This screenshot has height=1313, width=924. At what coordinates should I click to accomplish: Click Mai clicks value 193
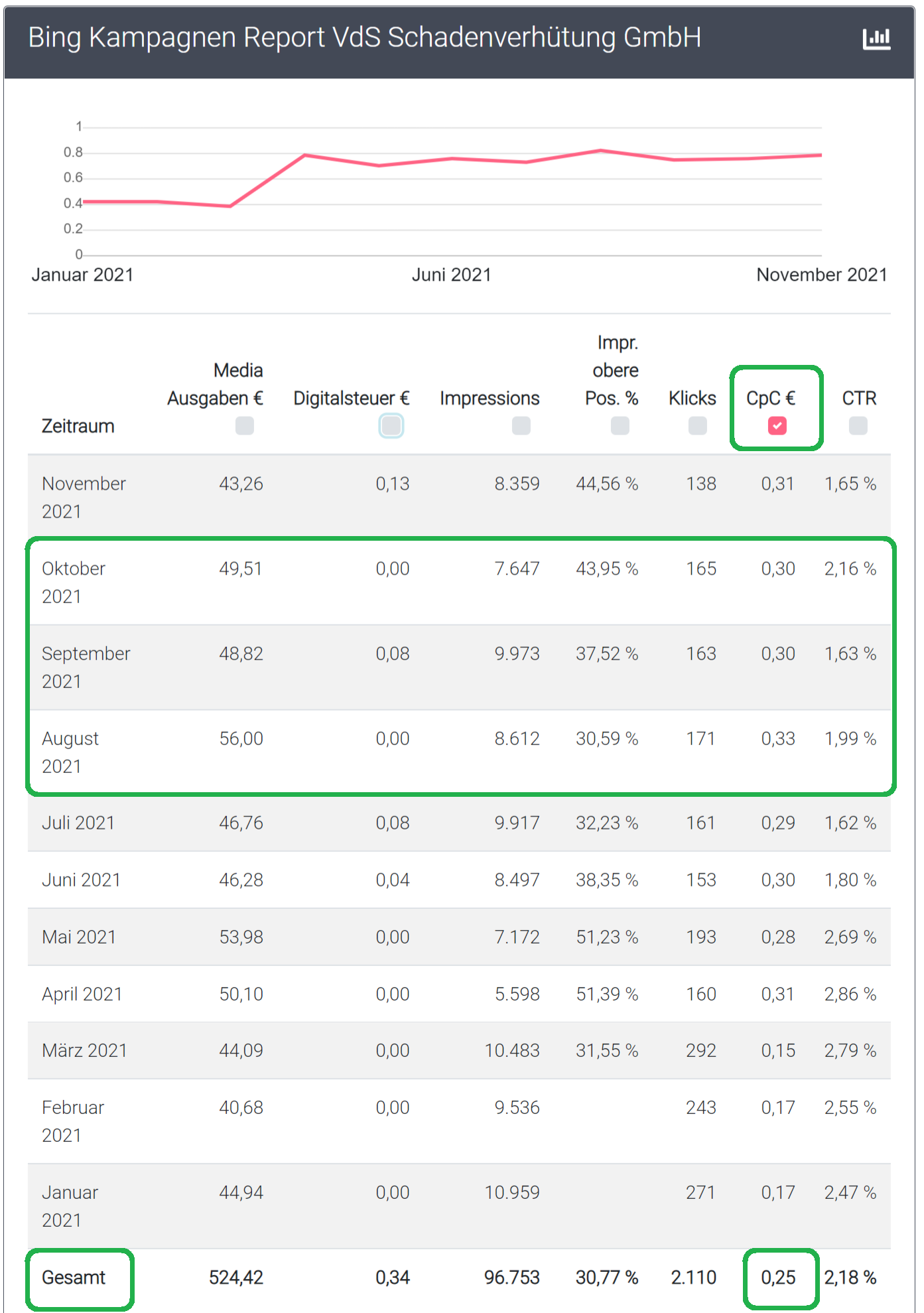[x=701, y=937]
